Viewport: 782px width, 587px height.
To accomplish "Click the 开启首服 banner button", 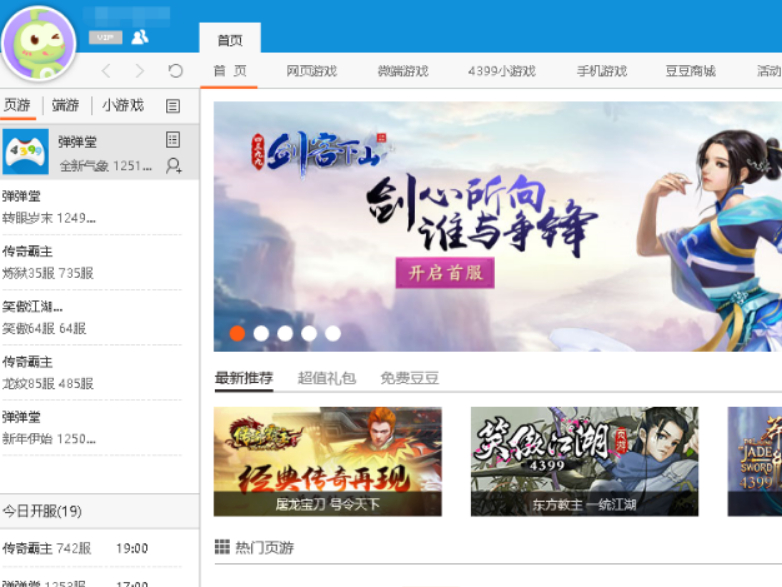I will pyautogui.click(x=445, y=273).
